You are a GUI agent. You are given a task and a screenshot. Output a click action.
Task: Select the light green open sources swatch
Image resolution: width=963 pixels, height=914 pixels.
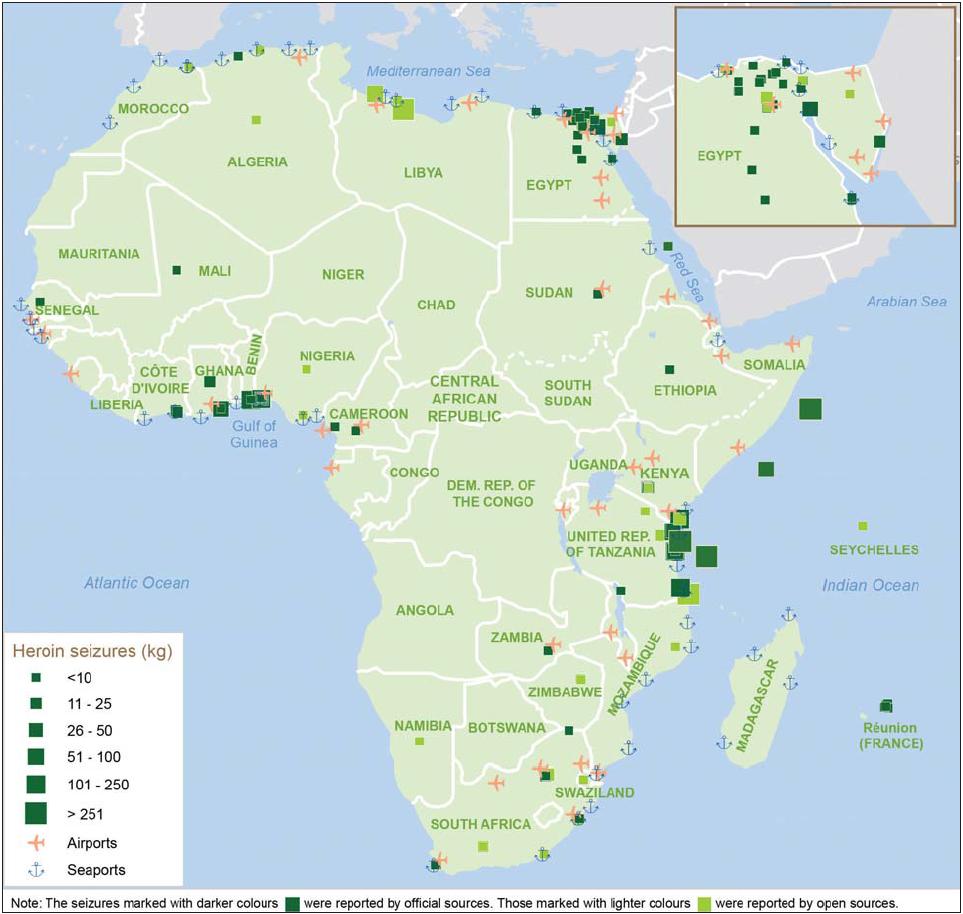pos(706,903)
